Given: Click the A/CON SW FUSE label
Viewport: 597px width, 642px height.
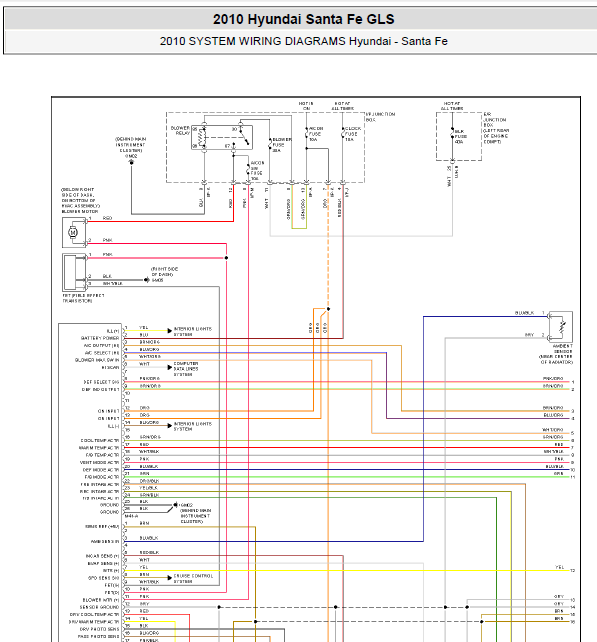Looking at the screenshot, I should point(256,171).
